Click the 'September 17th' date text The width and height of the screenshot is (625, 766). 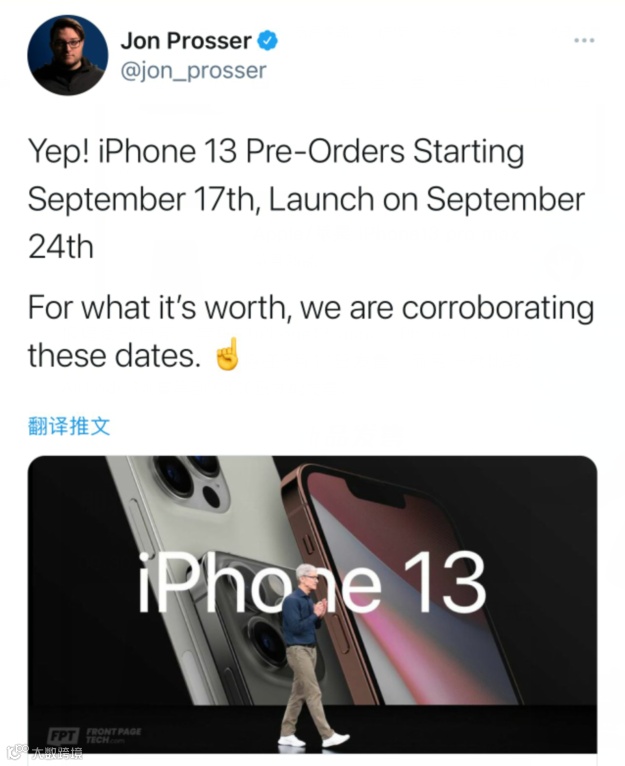coord(142,199)
